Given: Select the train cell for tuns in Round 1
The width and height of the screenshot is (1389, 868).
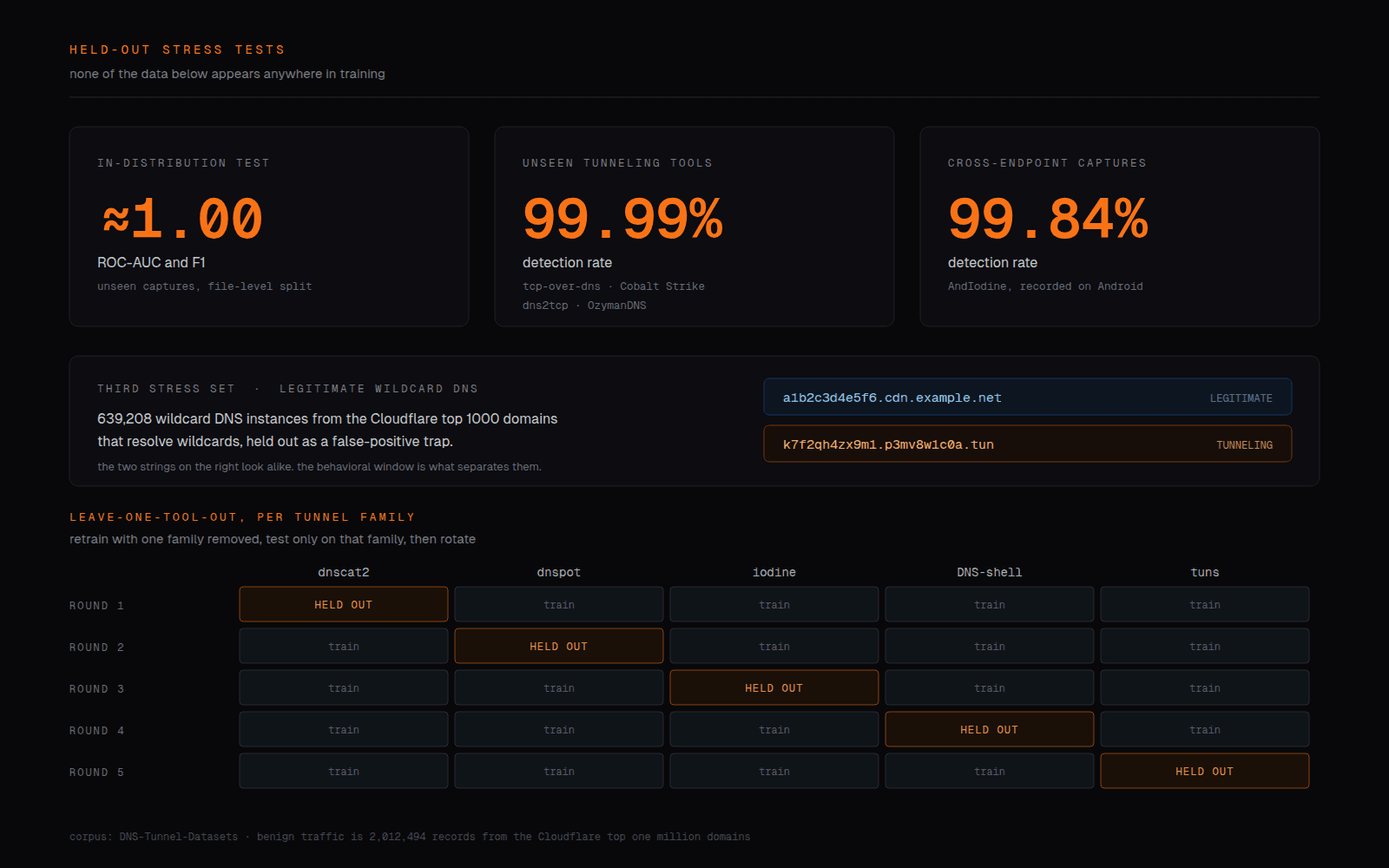Looking at the screenshot, I should tap(1205, 604).
